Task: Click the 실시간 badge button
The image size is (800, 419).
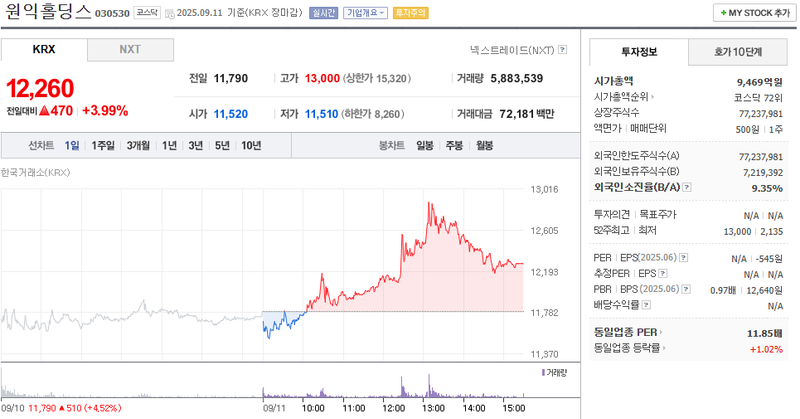Action: click(323, 13)
